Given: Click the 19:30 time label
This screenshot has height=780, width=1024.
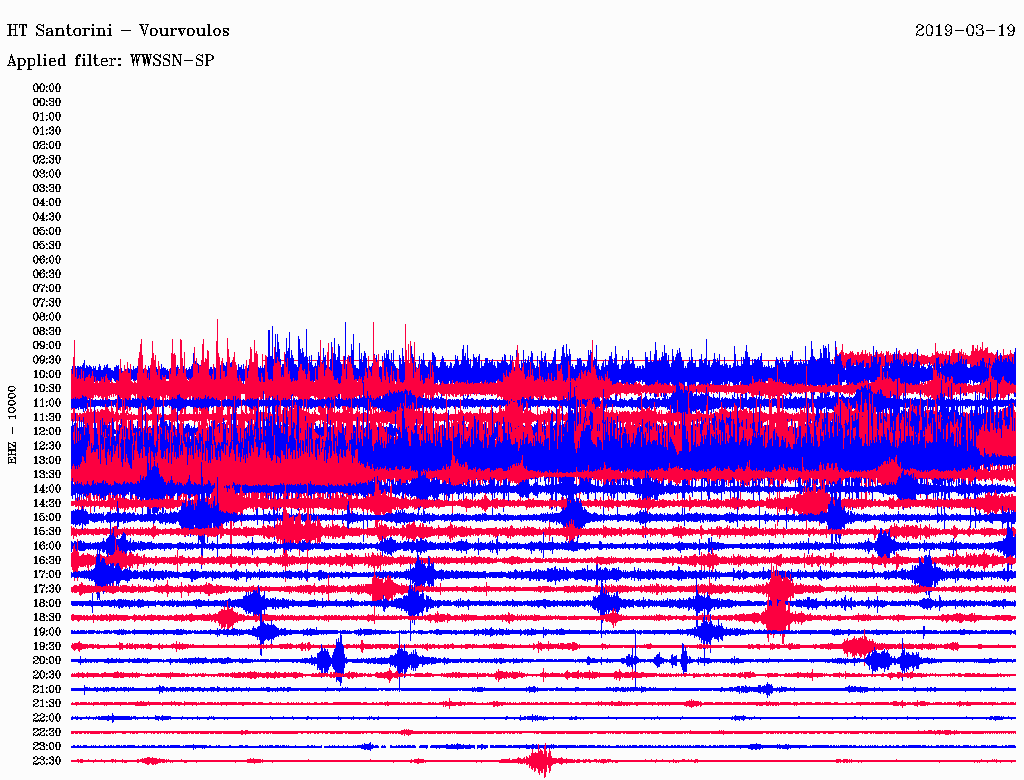Looking at the screenshot, I should pyautogui.click(x=47, y=646).
